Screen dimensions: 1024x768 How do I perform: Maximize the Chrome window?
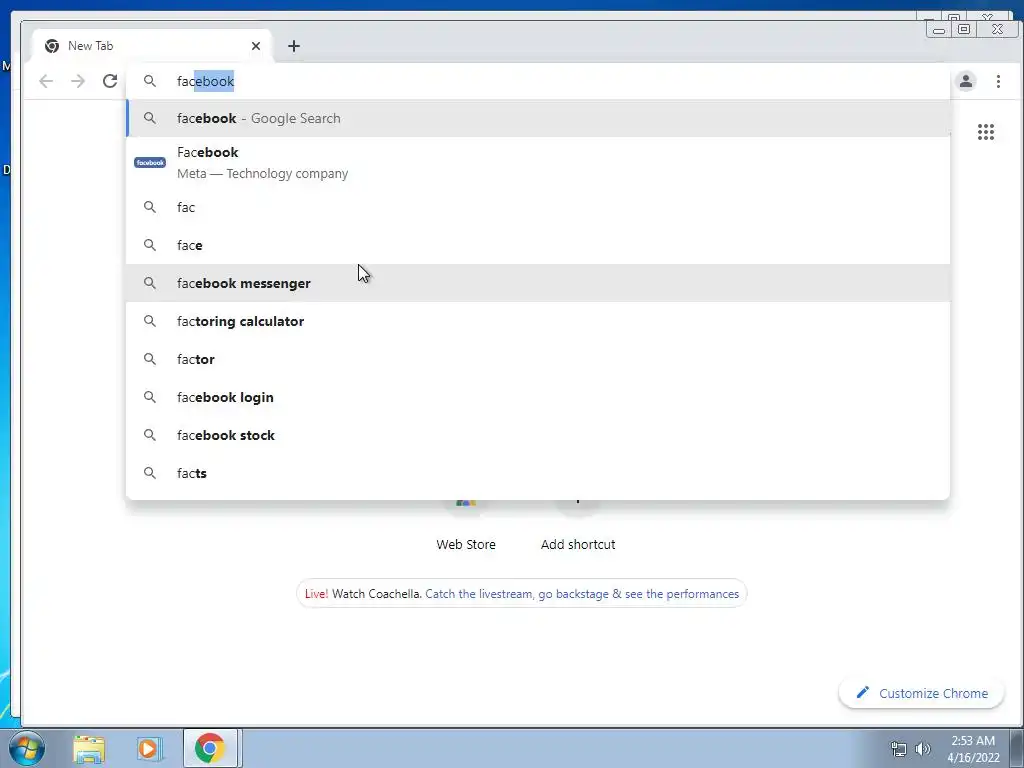(963, 29)
